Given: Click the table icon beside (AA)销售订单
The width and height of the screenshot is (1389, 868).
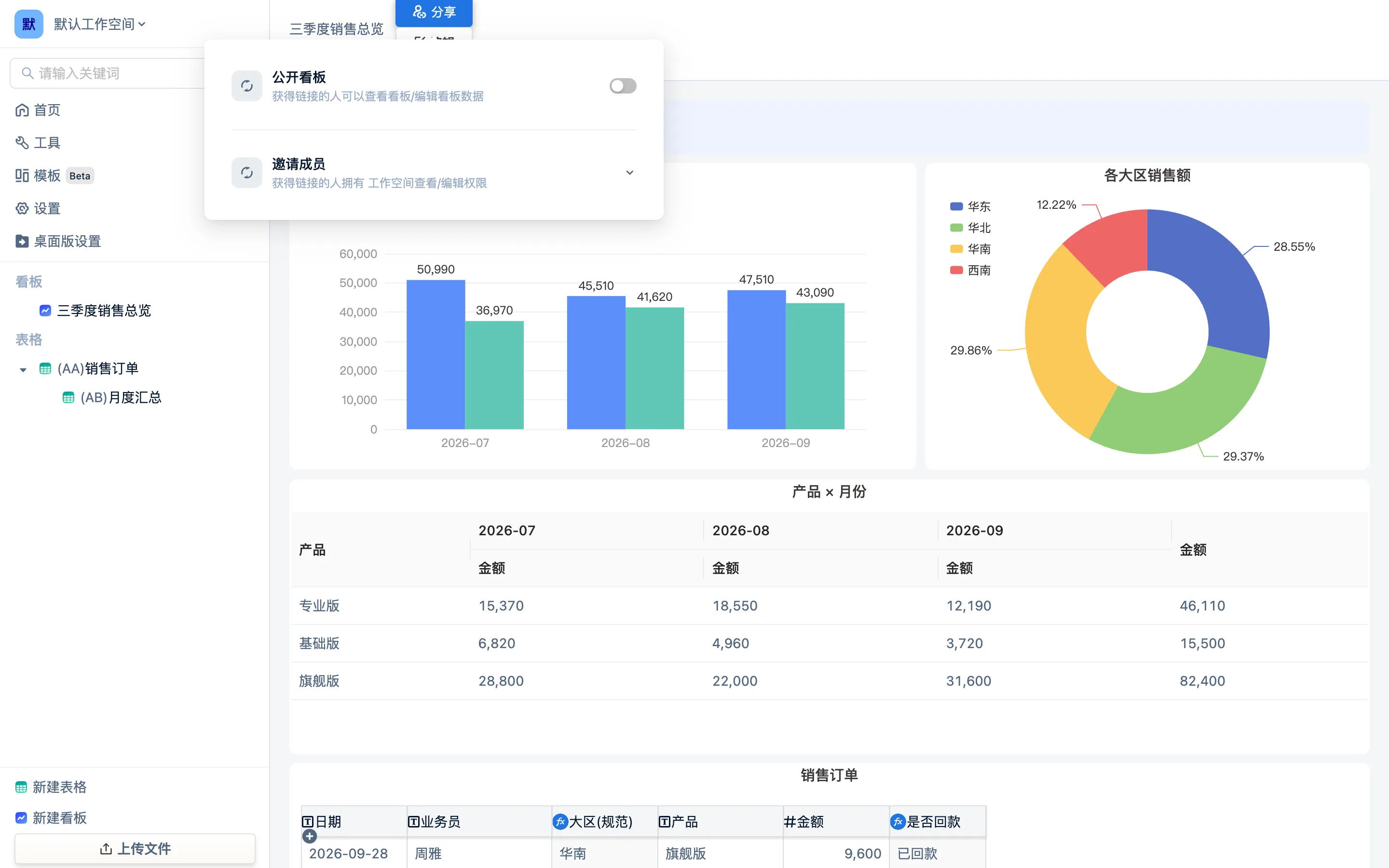Looking at the screenshot, I should tap(45, 368).
